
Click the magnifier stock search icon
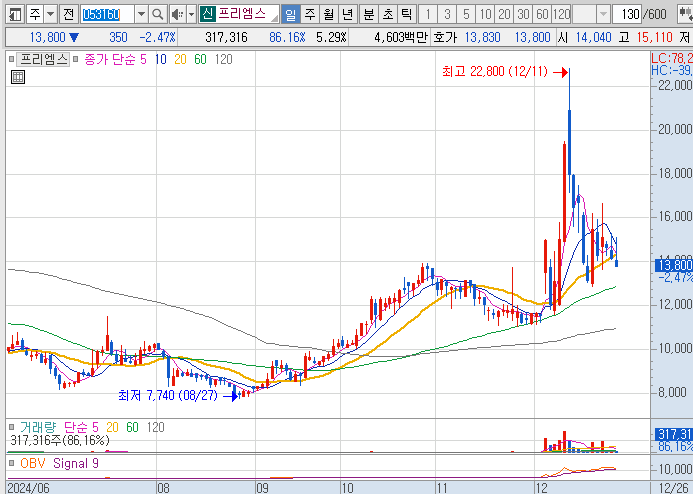157,15
